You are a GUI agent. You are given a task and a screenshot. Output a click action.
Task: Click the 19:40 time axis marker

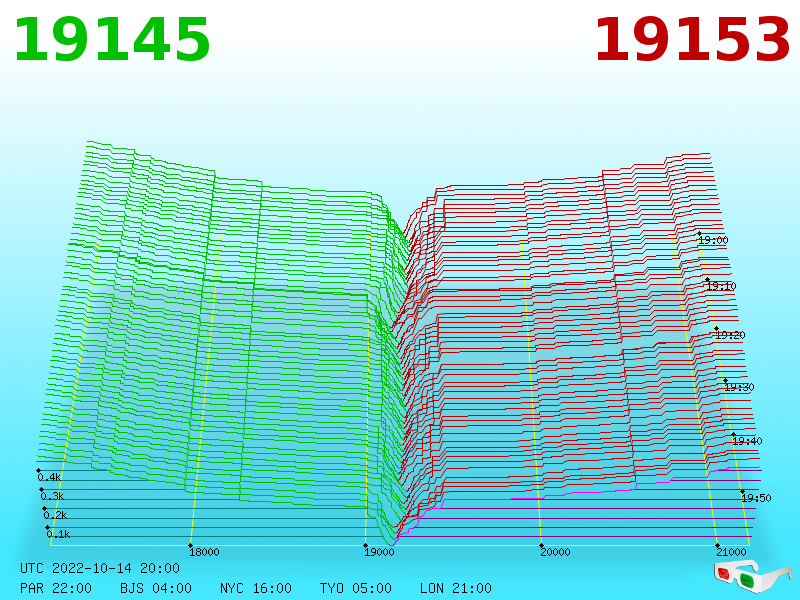pos(747,441)
